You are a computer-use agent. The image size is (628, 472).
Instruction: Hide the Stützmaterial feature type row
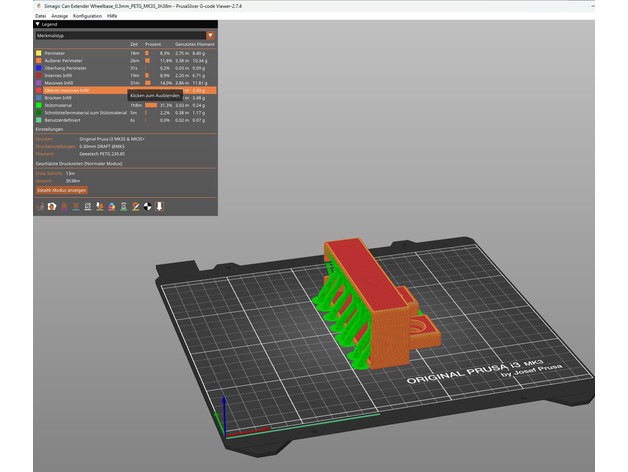[x=62, y=105]
